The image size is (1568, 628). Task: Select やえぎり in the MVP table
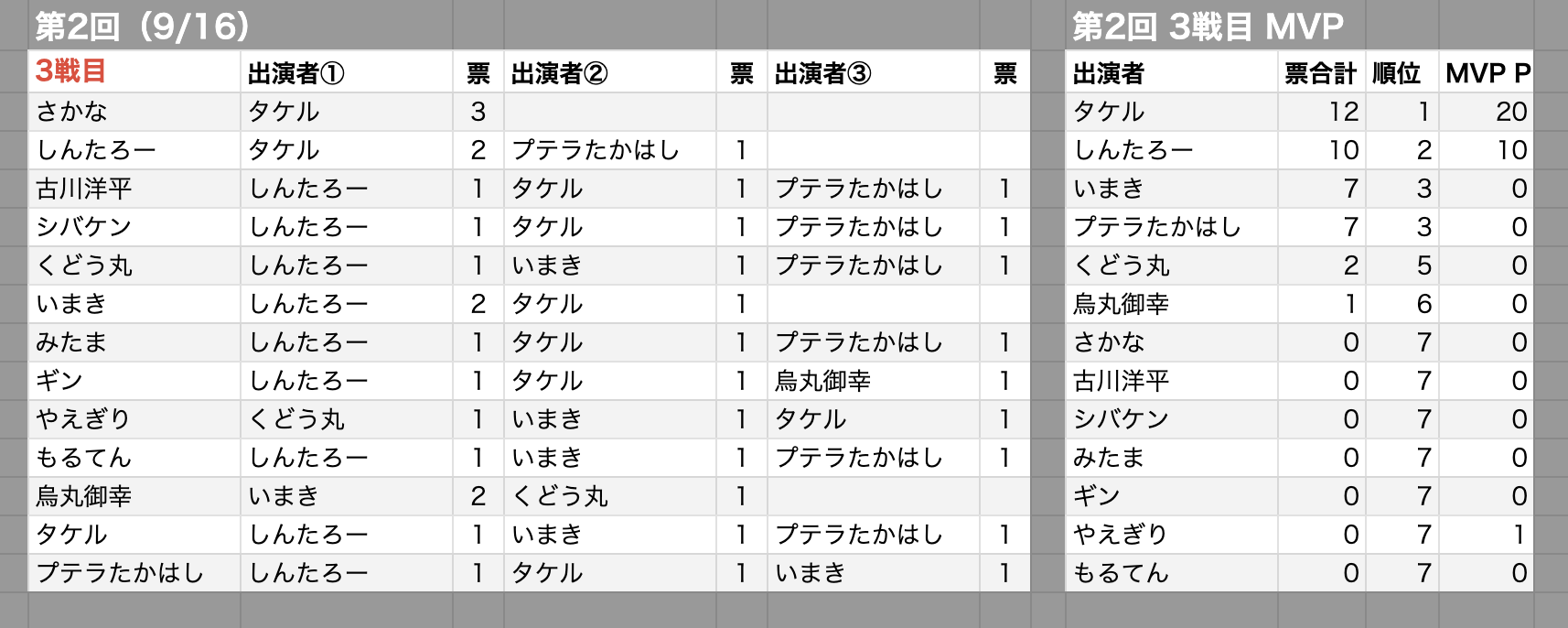click(1120, 535)
